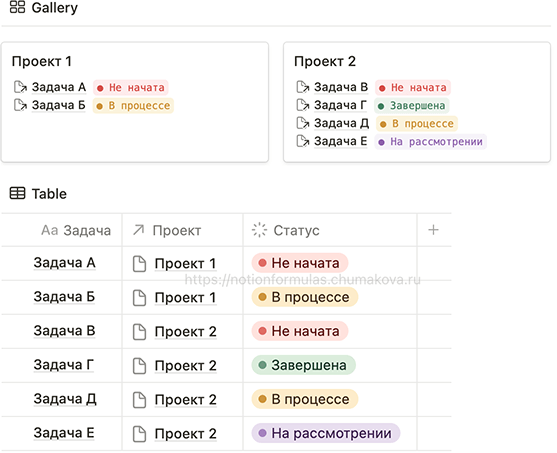This screenshot has height=453, width=557.
Task: Click page icon in Задача В table row
Action: 139,331
